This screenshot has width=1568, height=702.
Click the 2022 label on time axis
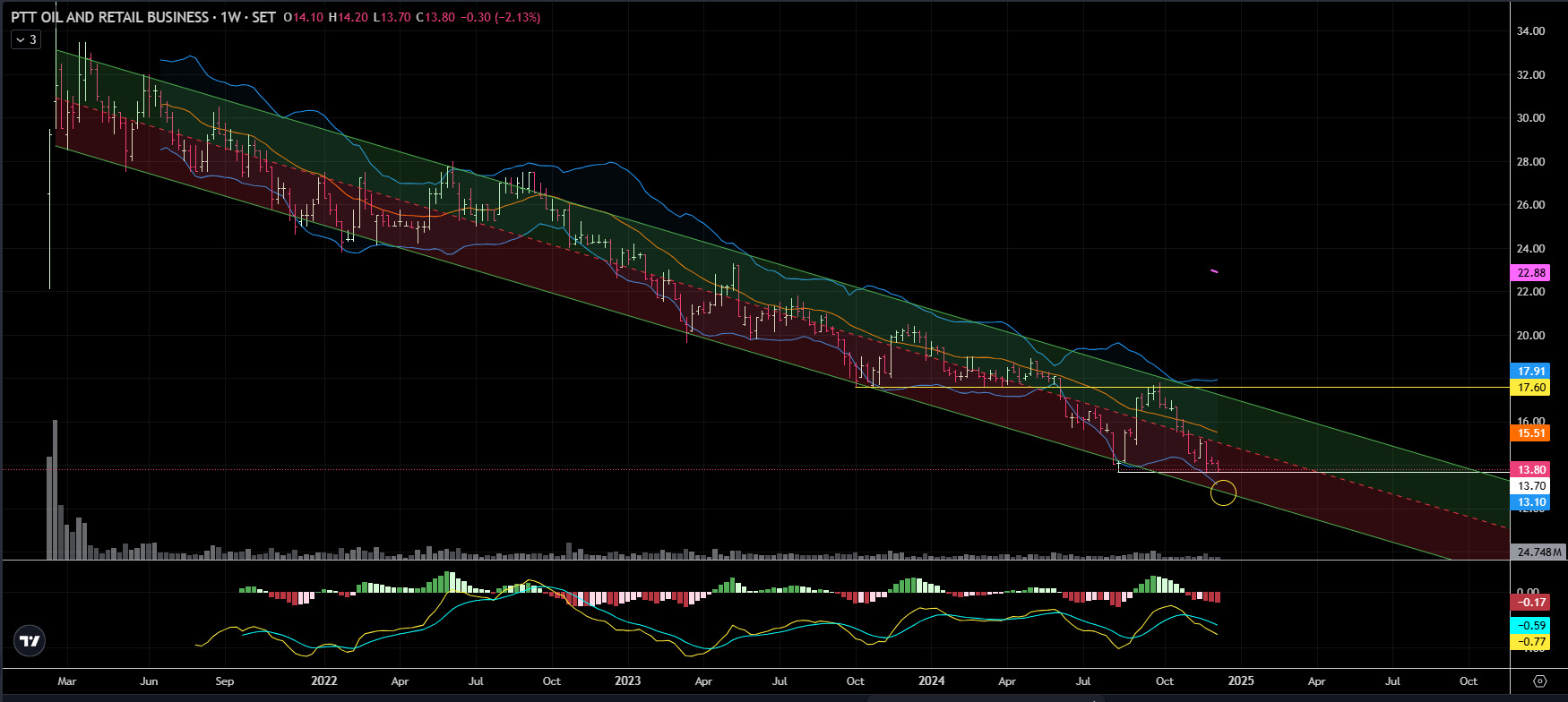(x=324, y=681)
